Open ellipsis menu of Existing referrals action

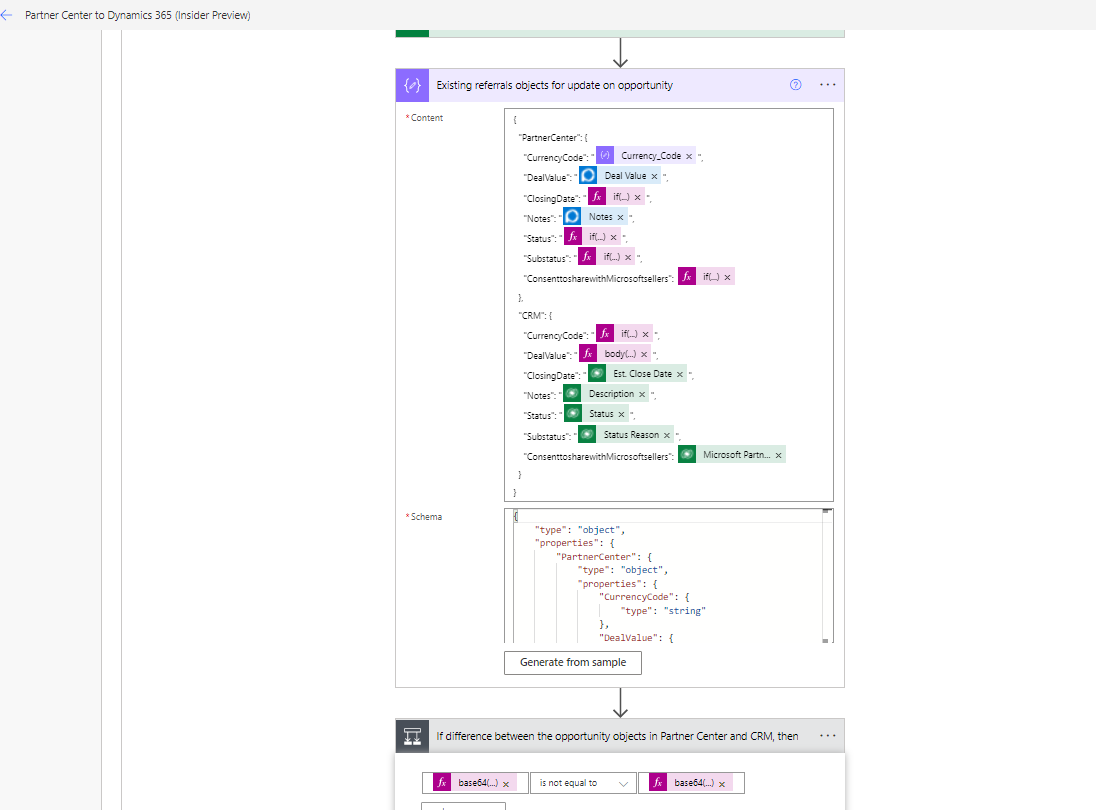coord(827,85)
